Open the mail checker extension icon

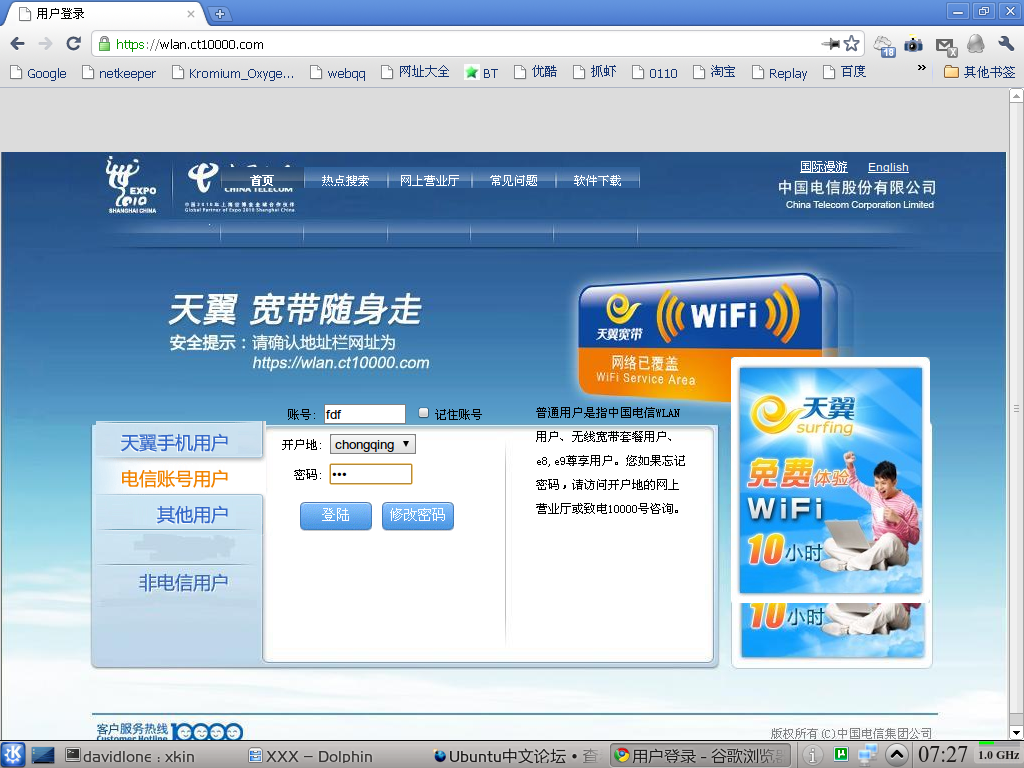tap(946, 46)
